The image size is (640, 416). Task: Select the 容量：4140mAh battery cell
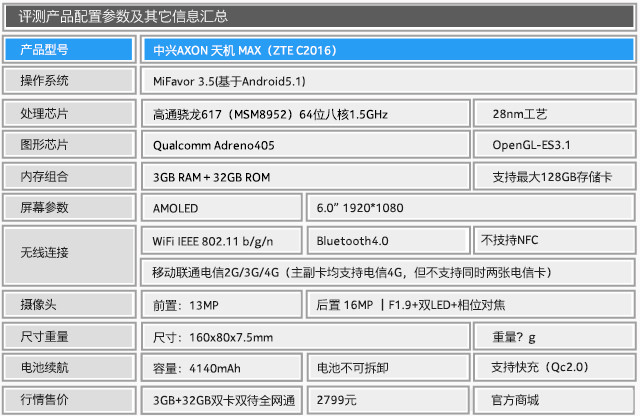click(x=220, y=368)
